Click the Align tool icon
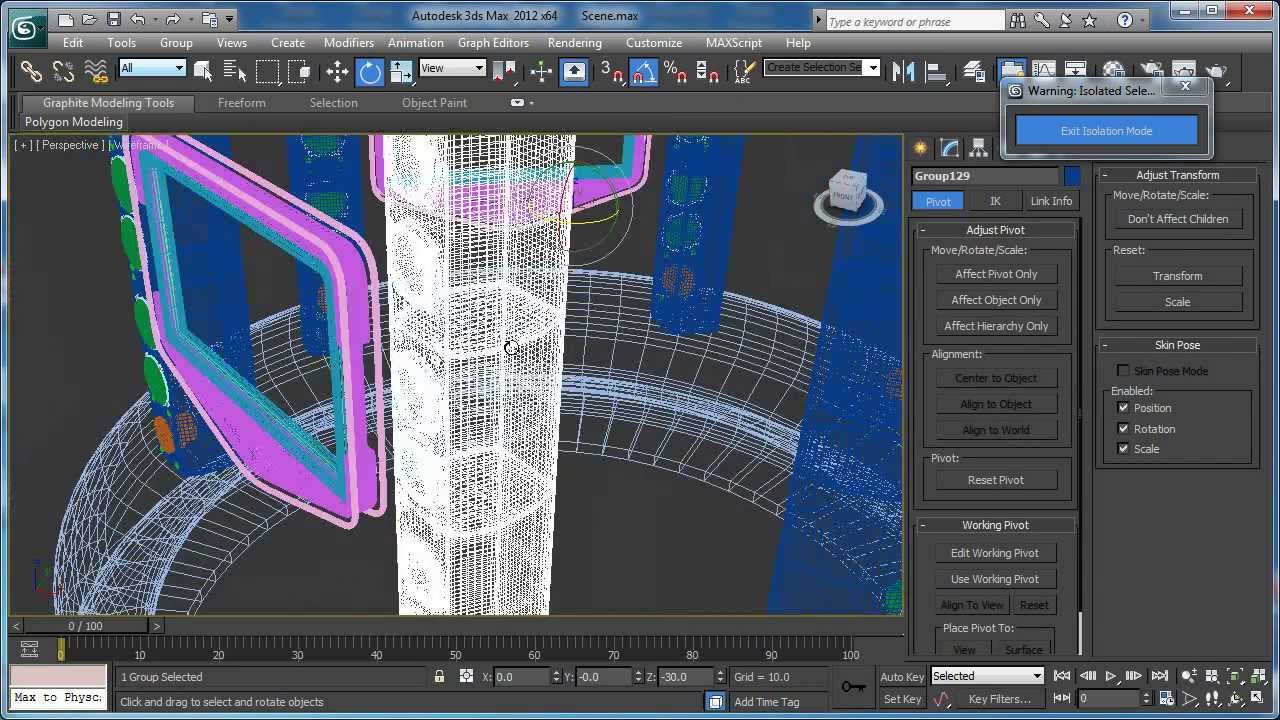 pos(937,71)
